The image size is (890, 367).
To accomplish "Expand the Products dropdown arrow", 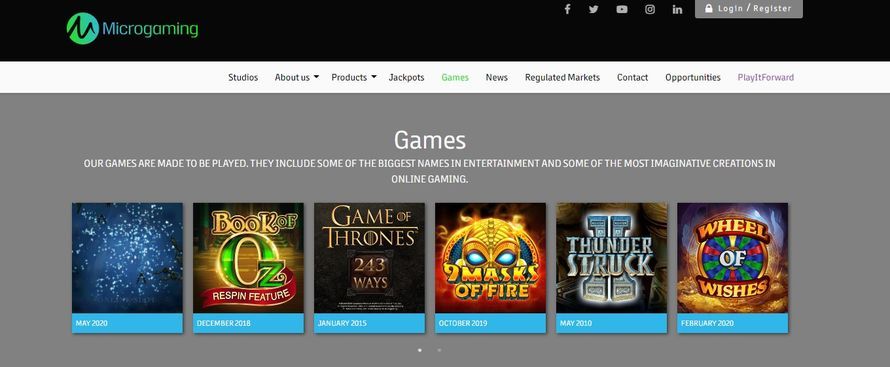I will 374,77.
